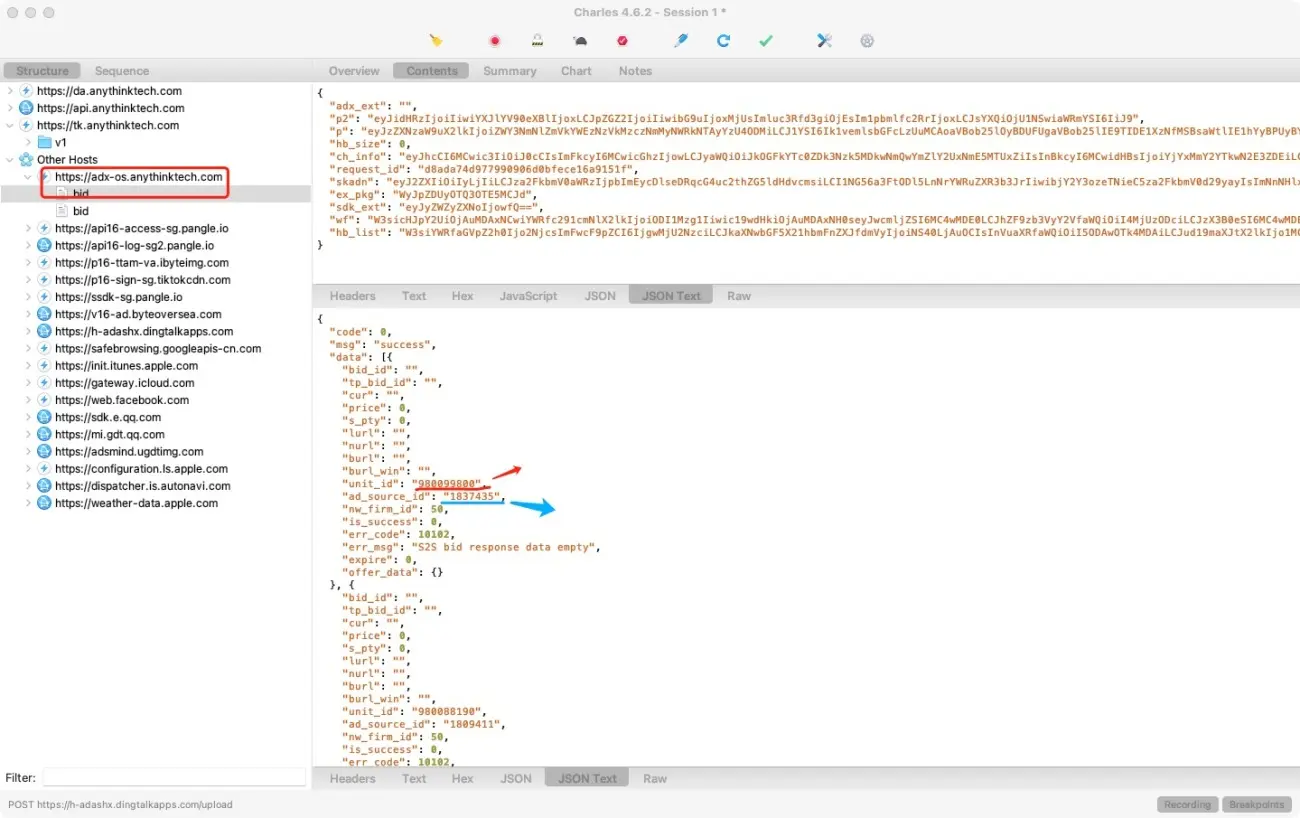This screenshot has width=1300, height=818.
Task: Collapse the Other Hosts tree node
Action: coord(10,159)
